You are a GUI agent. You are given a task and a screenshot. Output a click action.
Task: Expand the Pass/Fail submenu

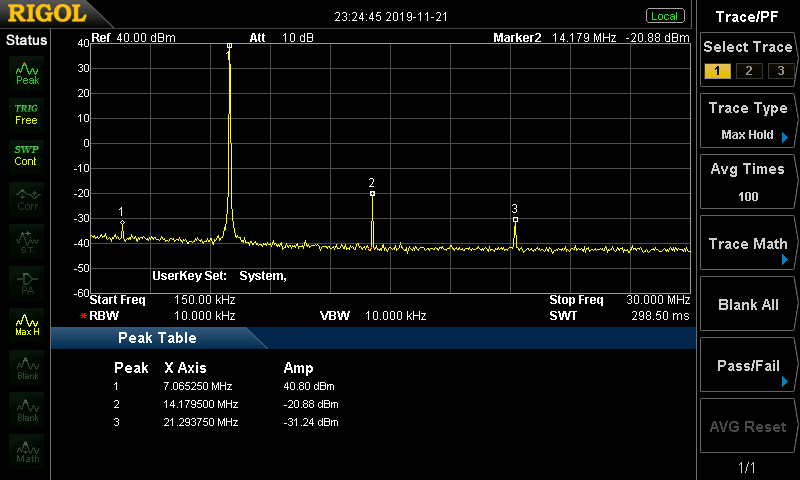[x=748, y=366]
